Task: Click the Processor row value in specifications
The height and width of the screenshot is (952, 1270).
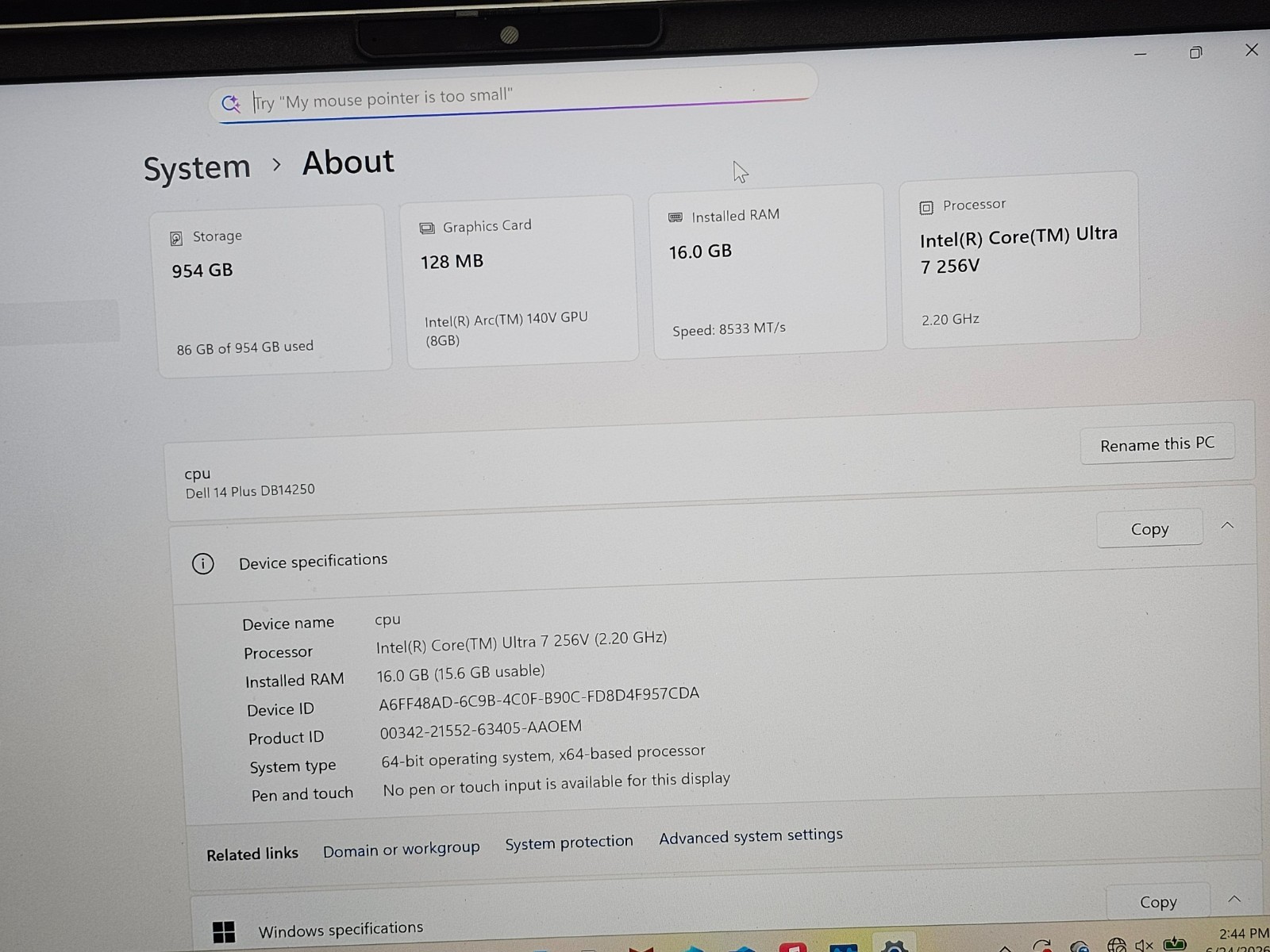Action: (x=521, y=642)
